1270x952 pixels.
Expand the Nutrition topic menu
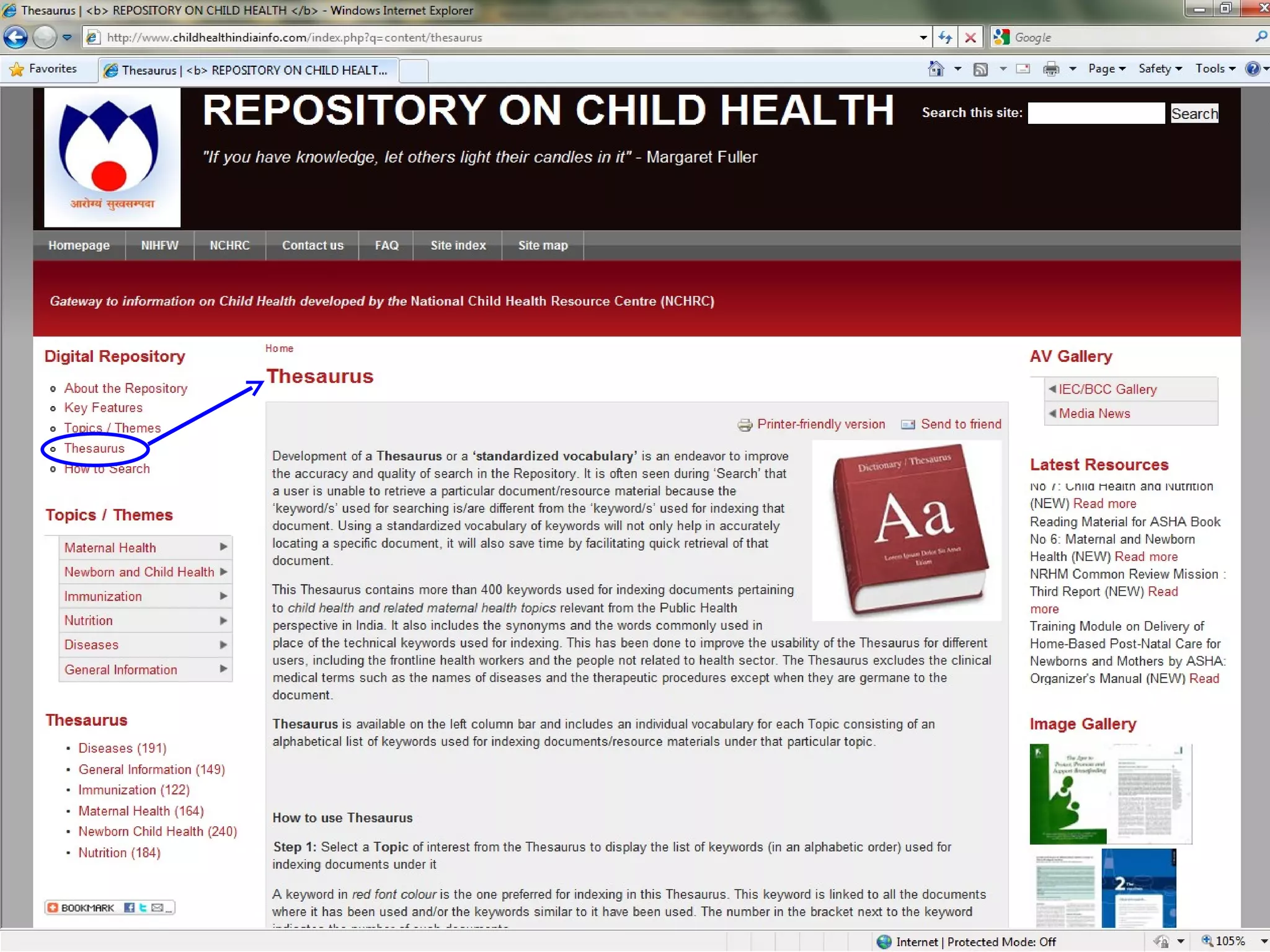click(x=89, y=620)
